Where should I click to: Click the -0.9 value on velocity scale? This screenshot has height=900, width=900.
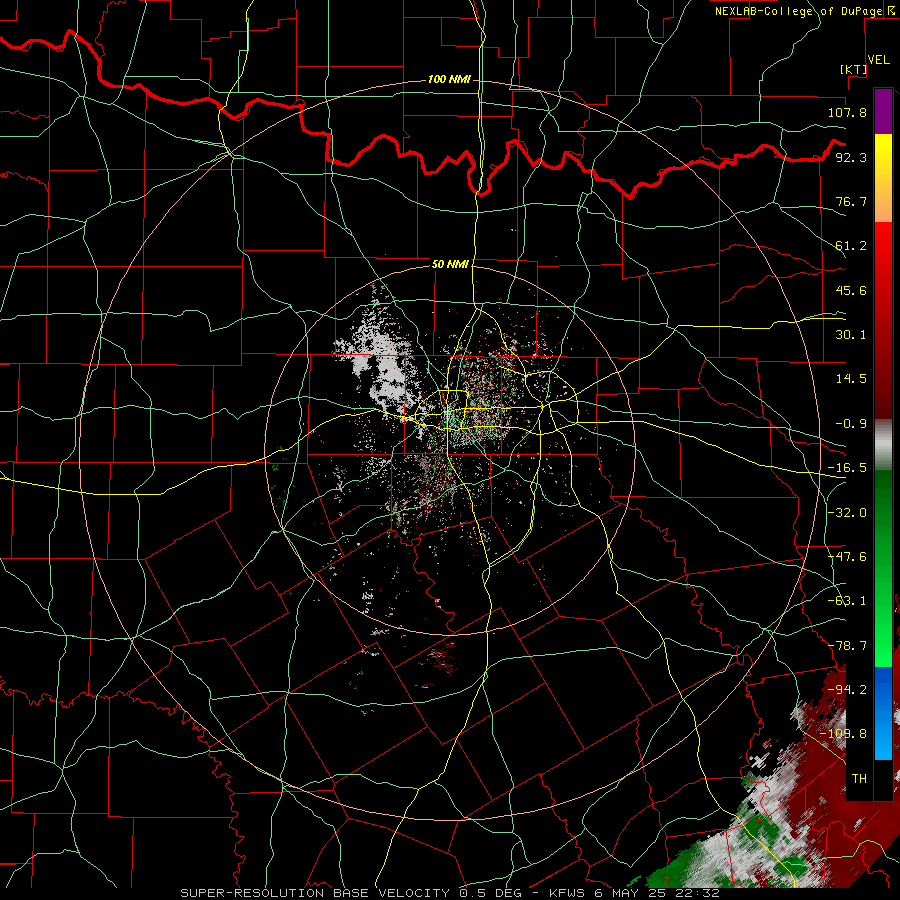pos(851,424)
